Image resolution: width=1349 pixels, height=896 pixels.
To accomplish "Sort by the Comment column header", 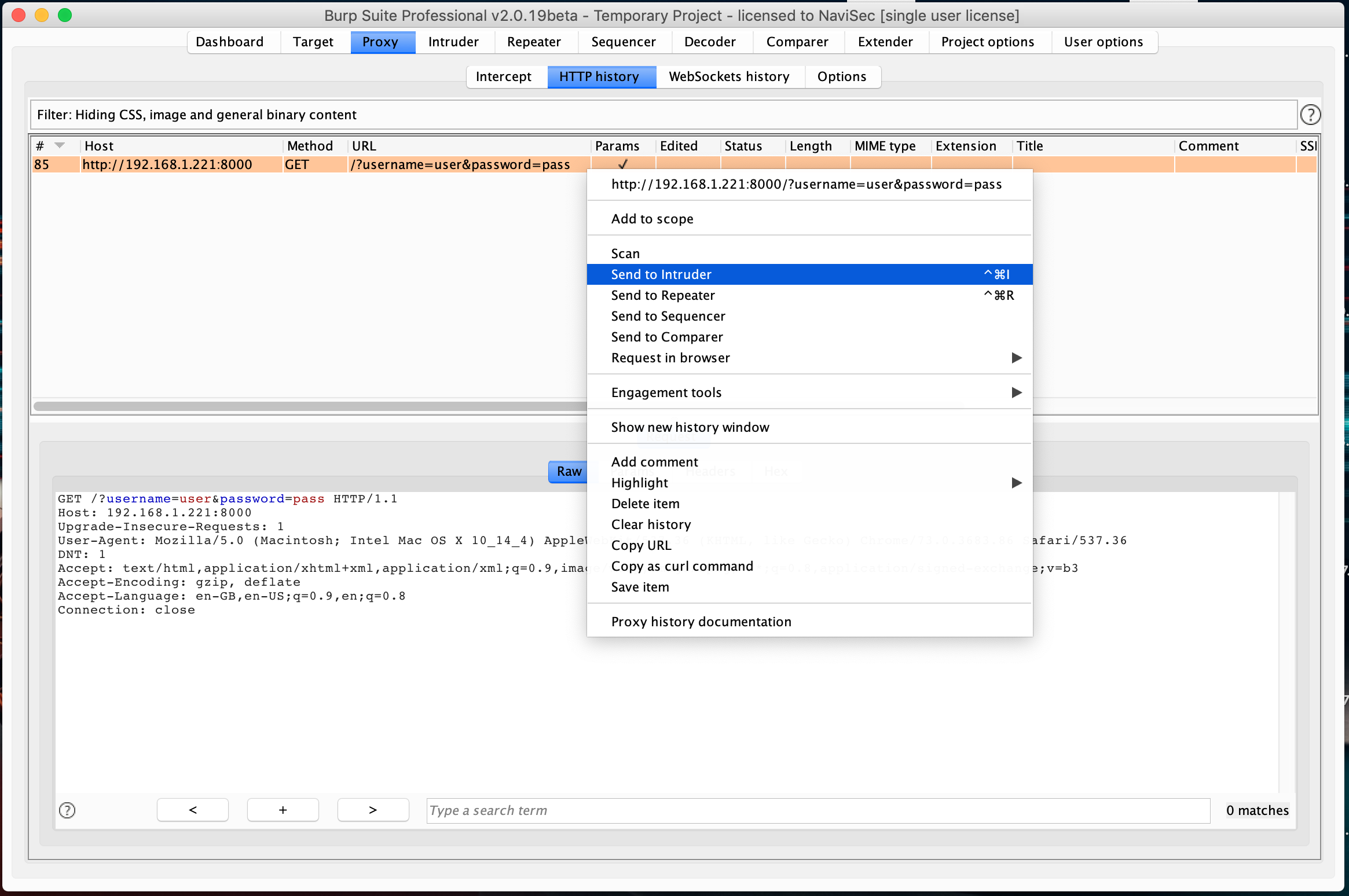I will coord(1235,146).
